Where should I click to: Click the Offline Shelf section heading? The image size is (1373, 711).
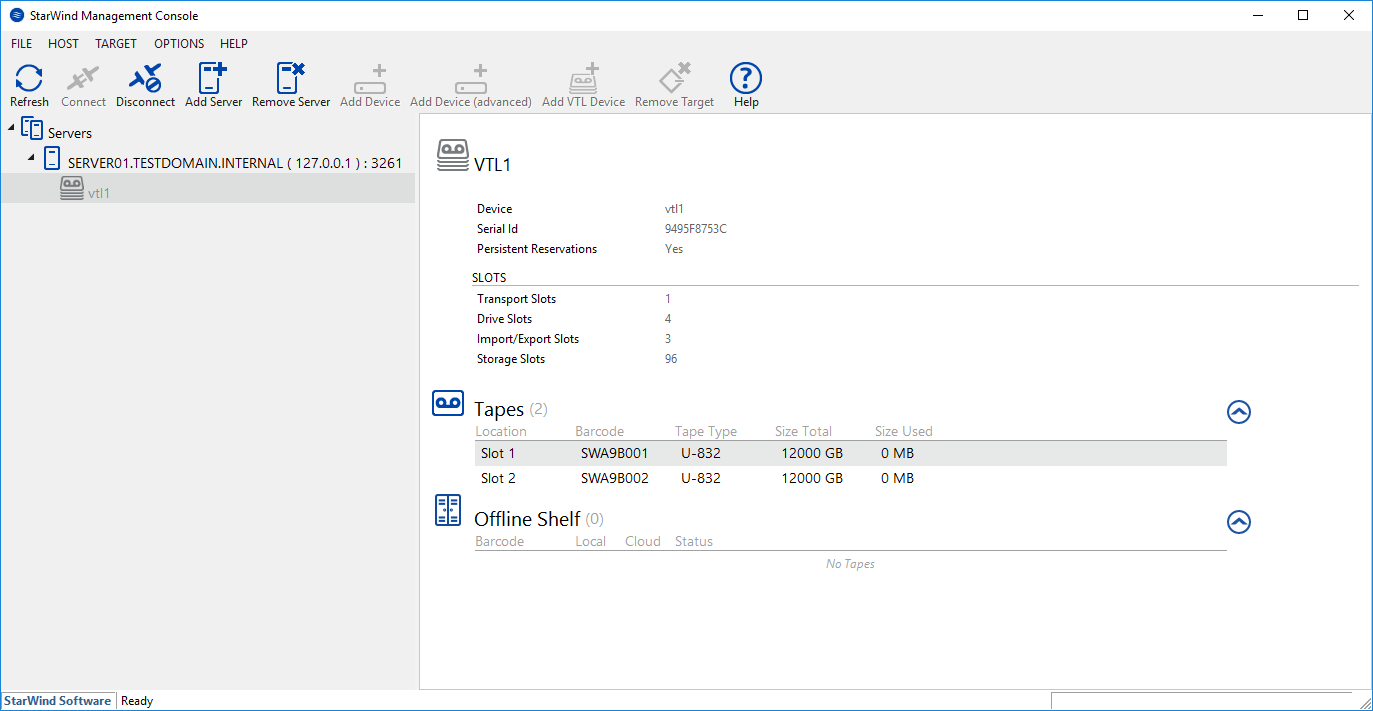click(x=527, y=519)
